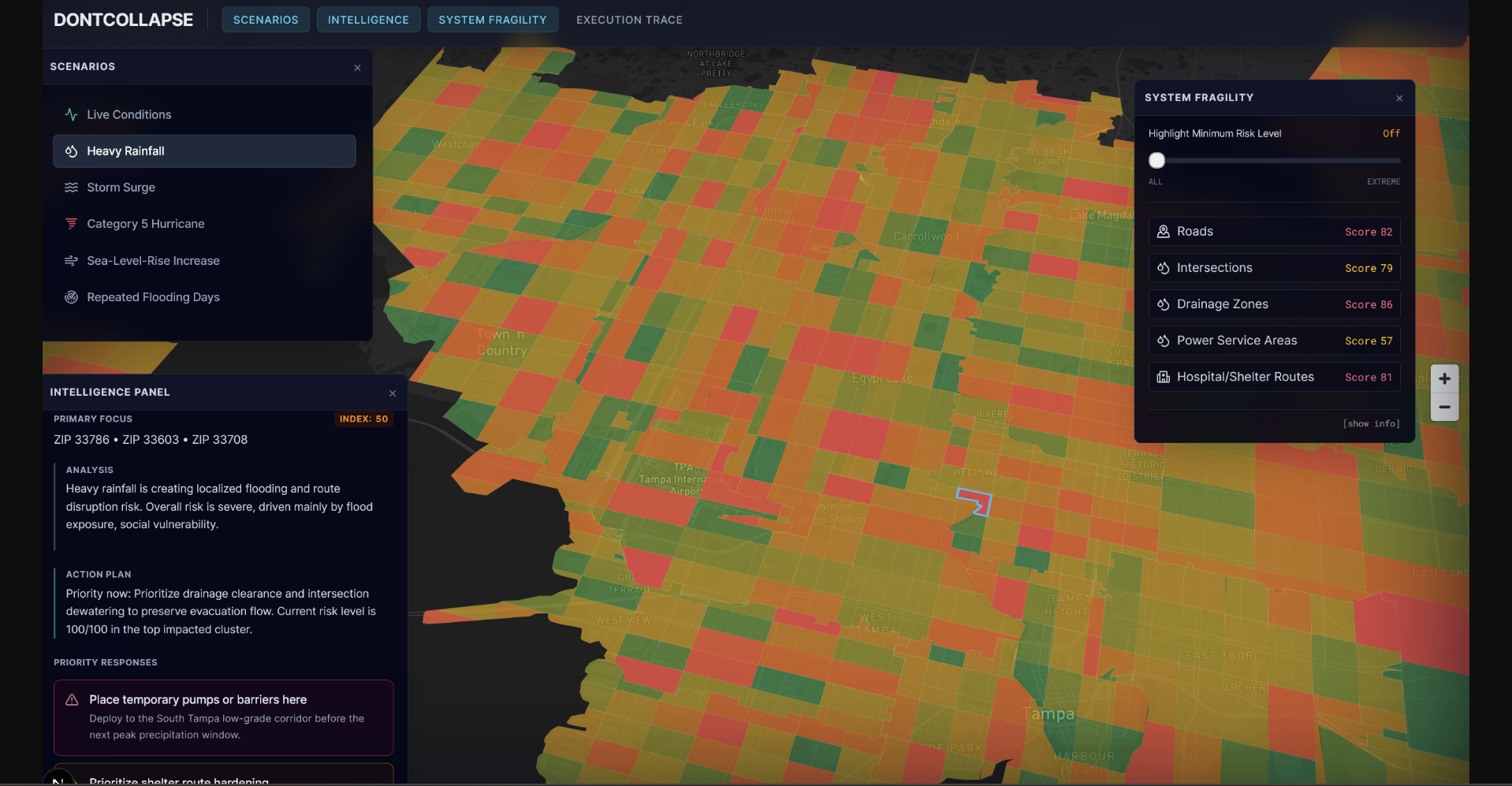Open the Drainage Zones fragility row
This screenshot has width=1512, height=786.
pos(1274,304)
